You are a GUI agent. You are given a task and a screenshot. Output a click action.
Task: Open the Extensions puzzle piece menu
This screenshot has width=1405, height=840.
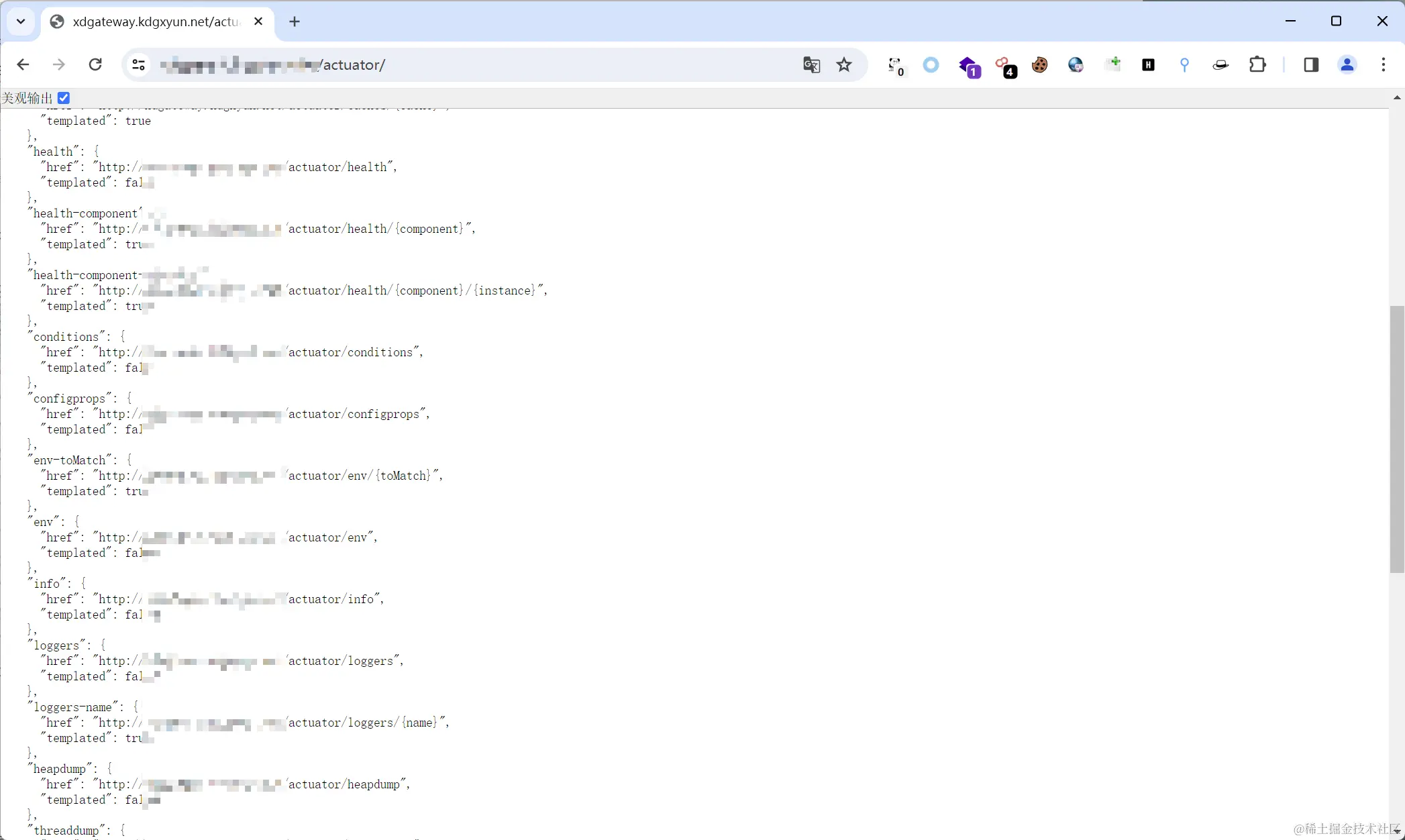1257,65
